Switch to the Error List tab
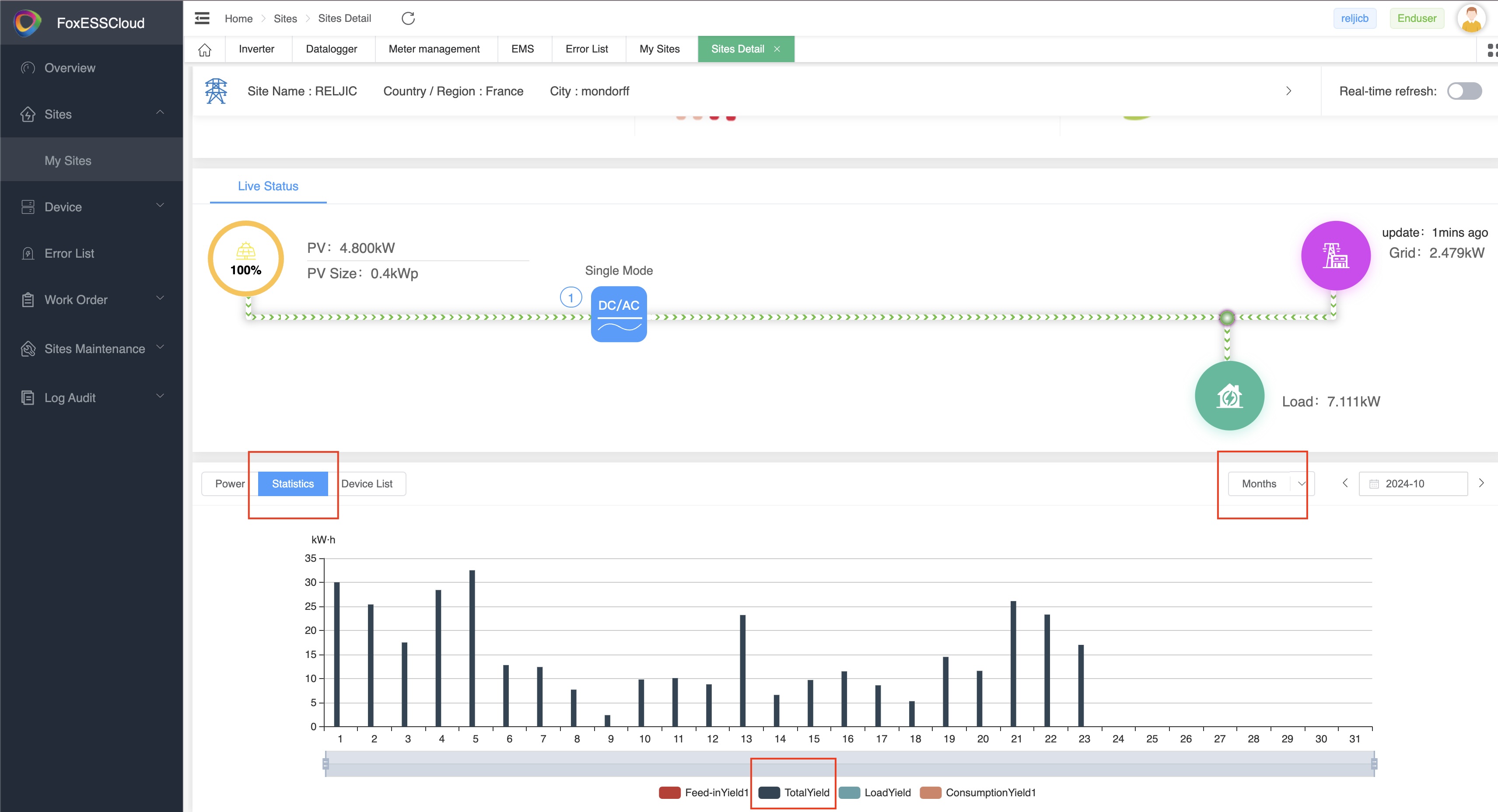 pyautogui.click(x=587, y=49)
